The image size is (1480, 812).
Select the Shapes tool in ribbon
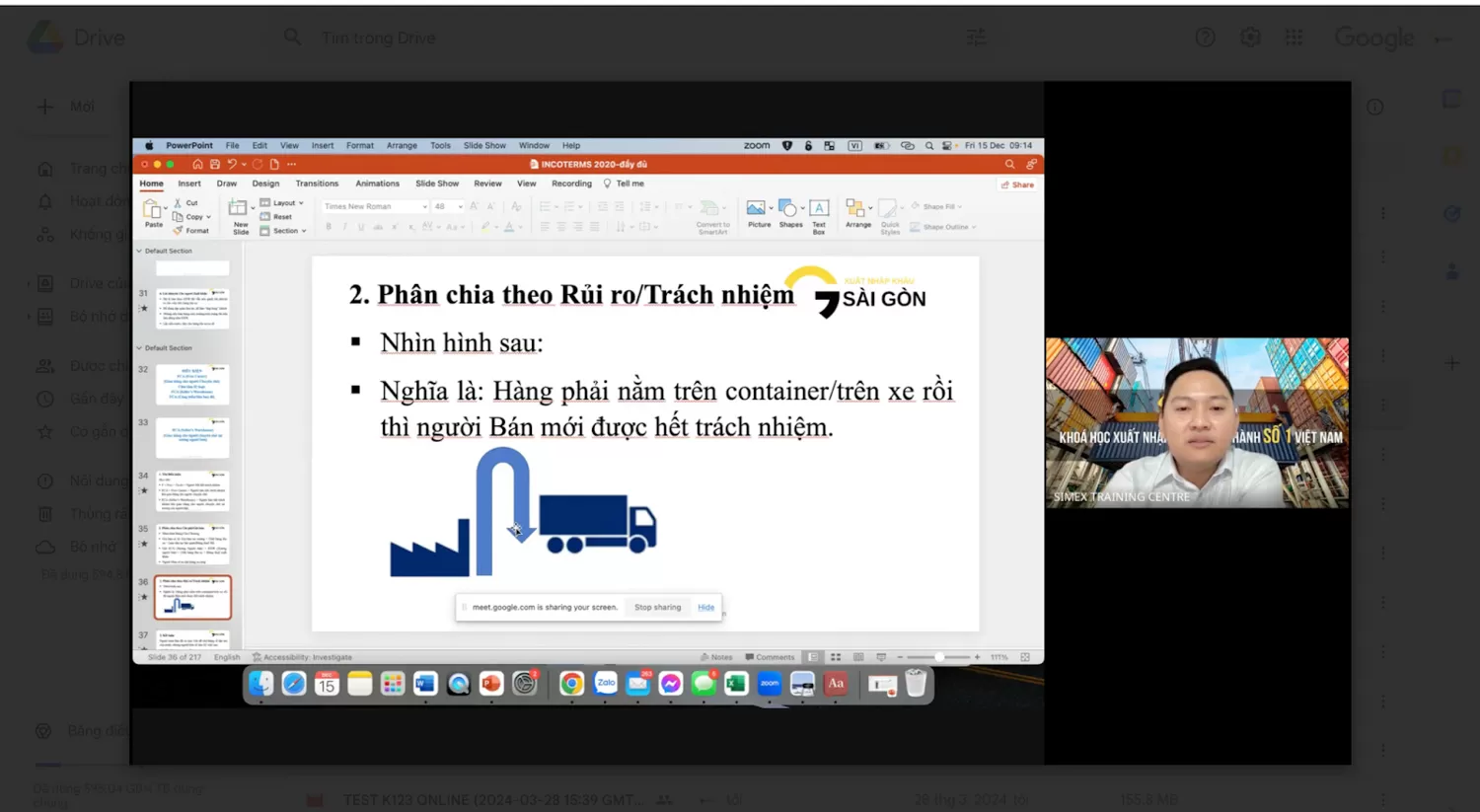(x=790, y=212)
